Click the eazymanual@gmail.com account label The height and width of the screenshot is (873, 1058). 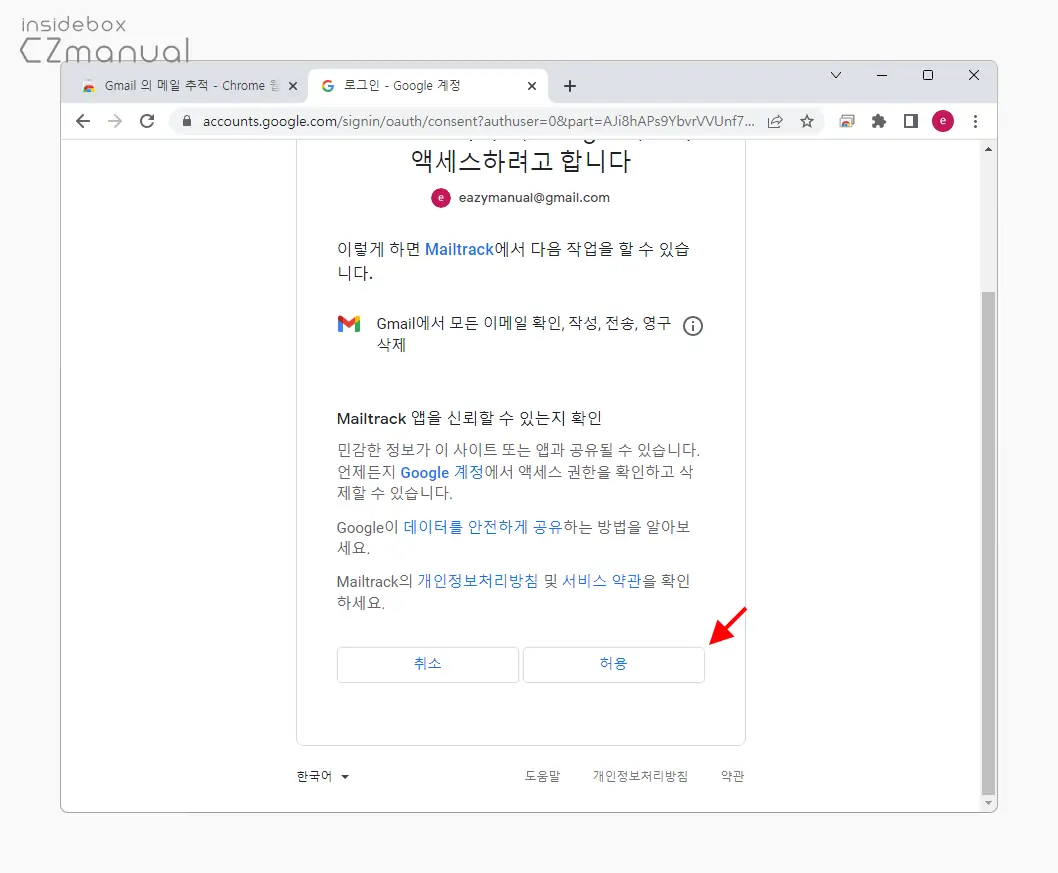pos(534,198)
